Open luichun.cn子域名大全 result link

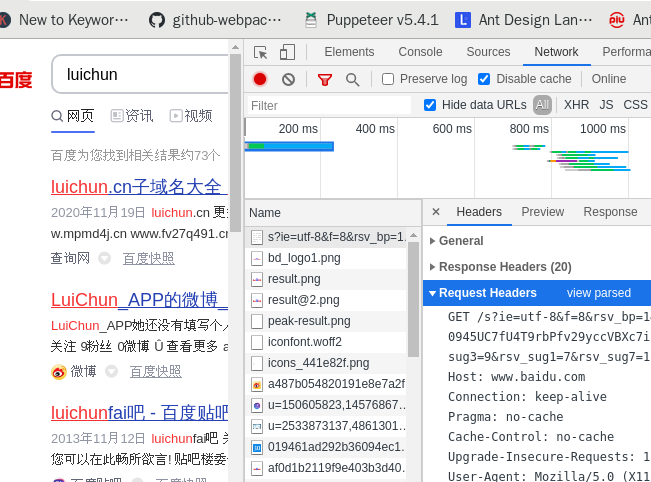click(140, 187)
